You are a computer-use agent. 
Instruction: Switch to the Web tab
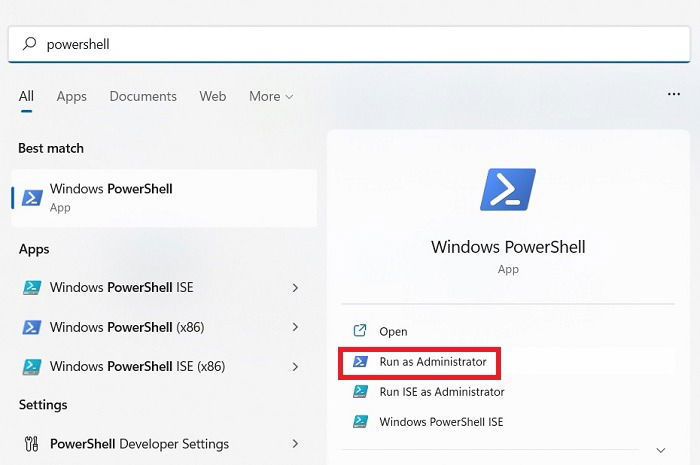pyautogui.click(x=212, y=96)
